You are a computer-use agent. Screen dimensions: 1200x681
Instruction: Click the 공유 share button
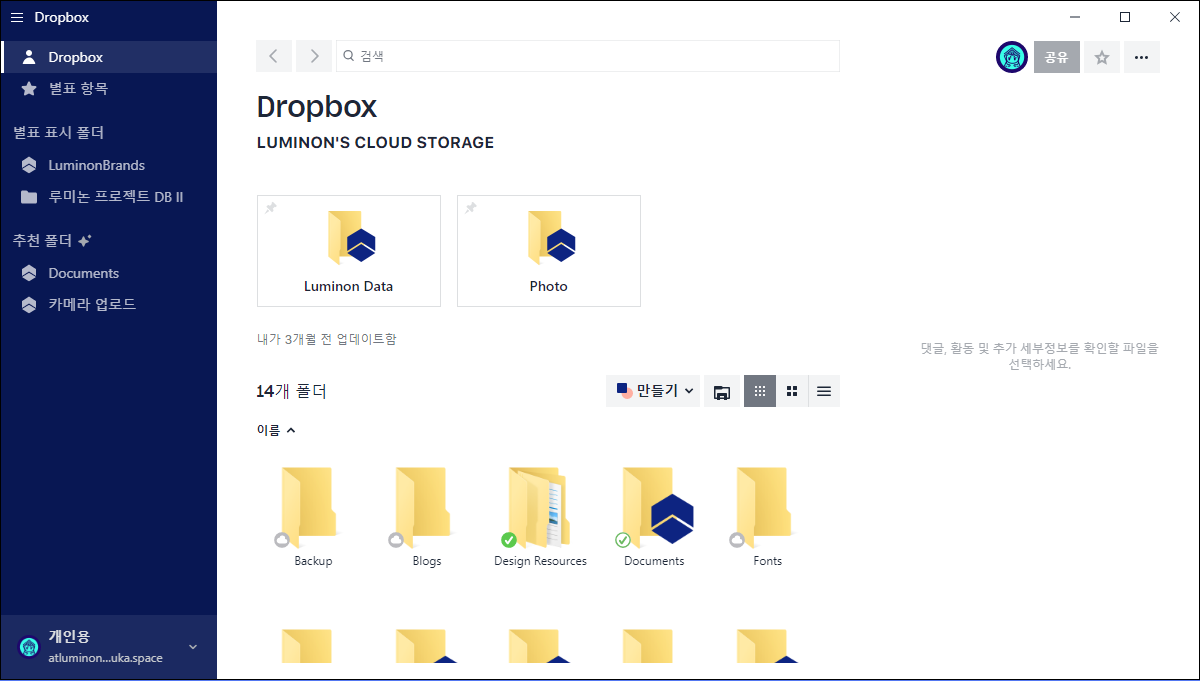pos(1057,57)
